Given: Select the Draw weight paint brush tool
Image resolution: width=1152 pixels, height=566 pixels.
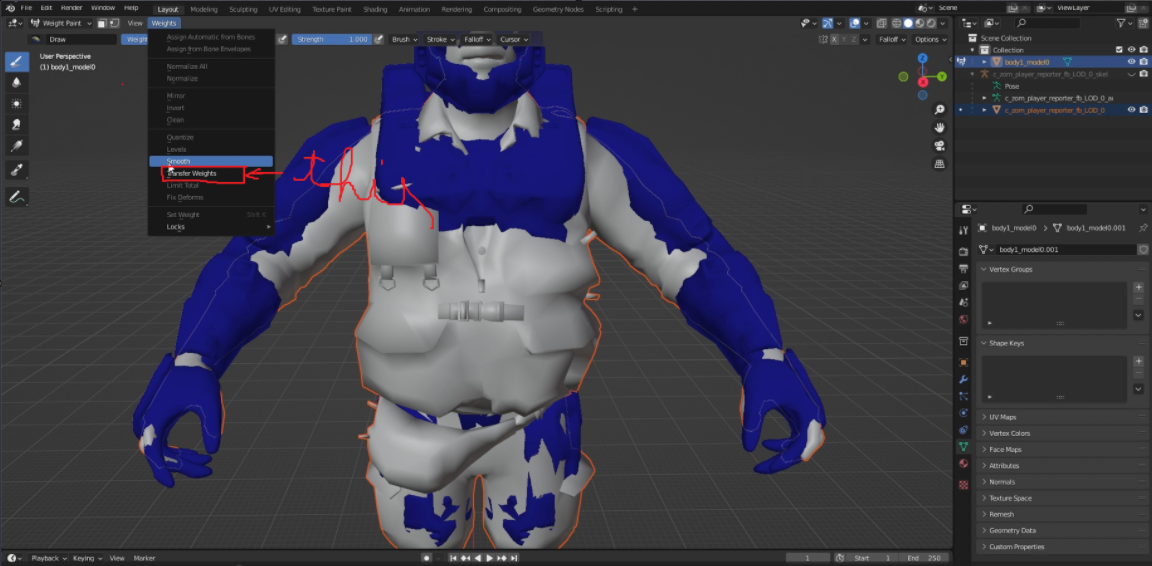Looking at the screenshot, I should [17, 62].
